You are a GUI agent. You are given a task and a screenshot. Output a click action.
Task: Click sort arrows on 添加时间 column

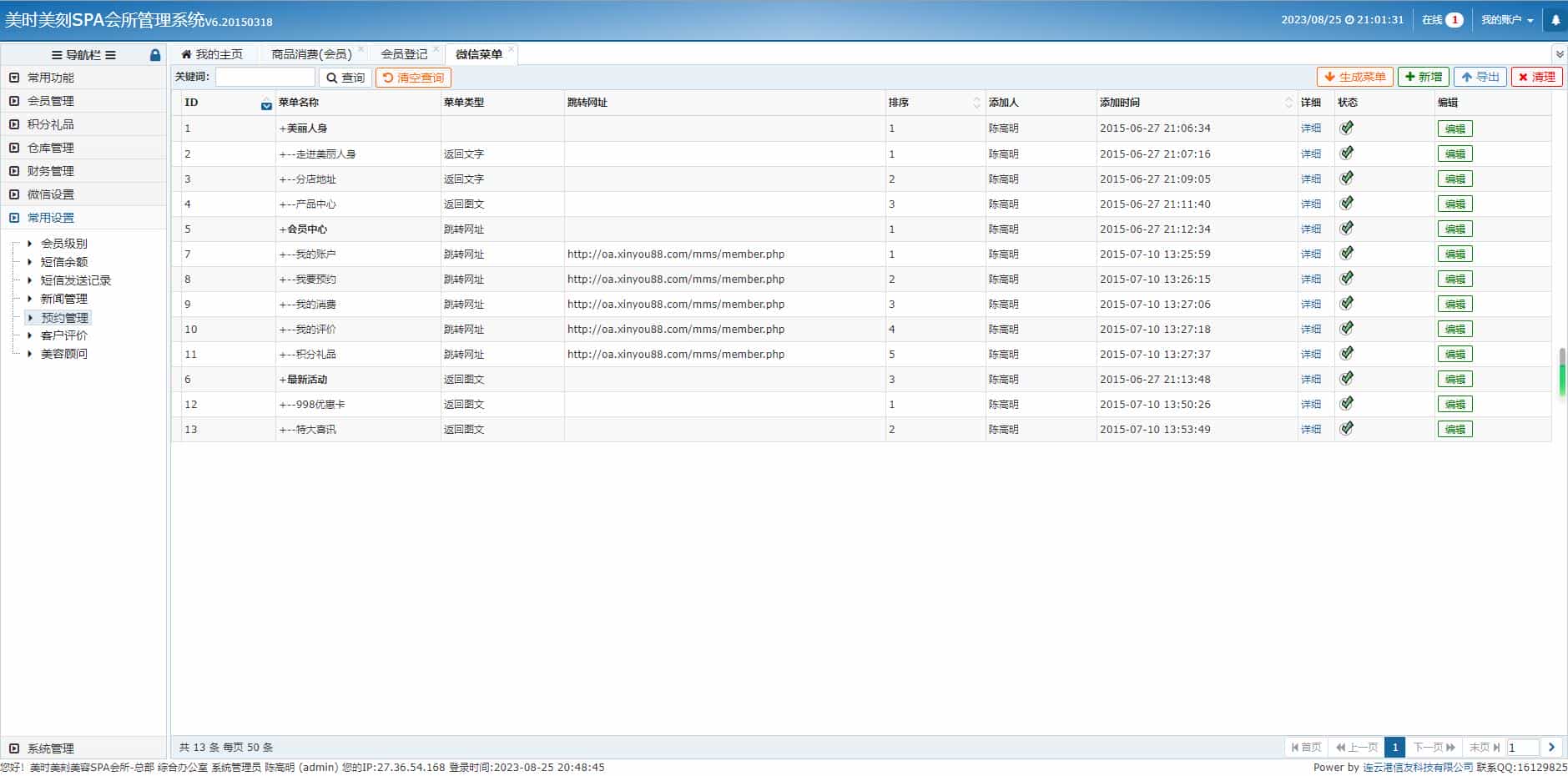click(x=1288, y=103)
